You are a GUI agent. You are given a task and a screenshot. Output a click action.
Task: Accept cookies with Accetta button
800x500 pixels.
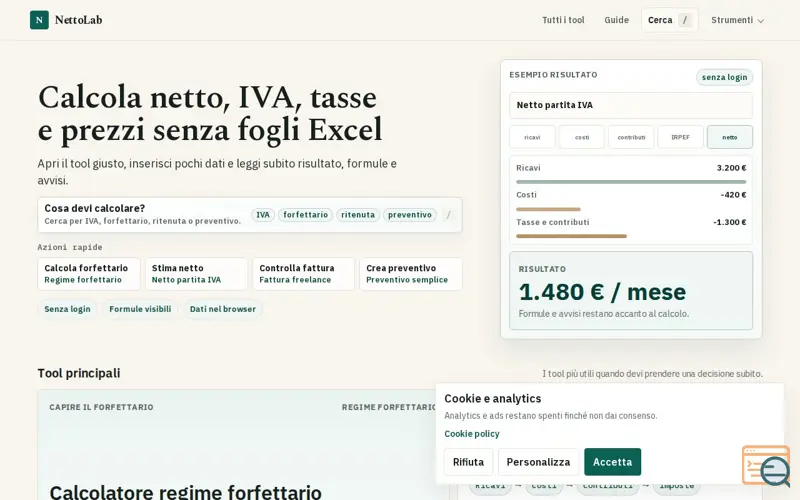point(612,462)
